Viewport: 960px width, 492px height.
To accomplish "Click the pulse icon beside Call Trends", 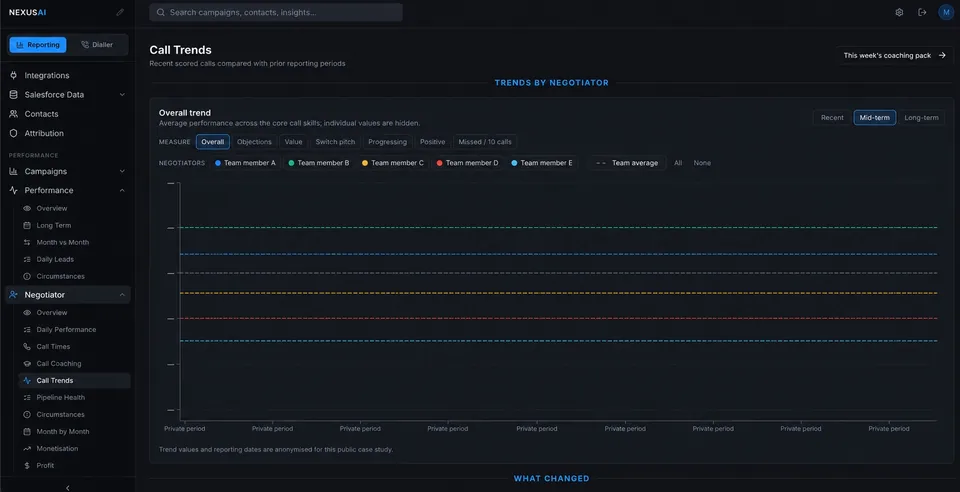I will [x=27, y=381].
